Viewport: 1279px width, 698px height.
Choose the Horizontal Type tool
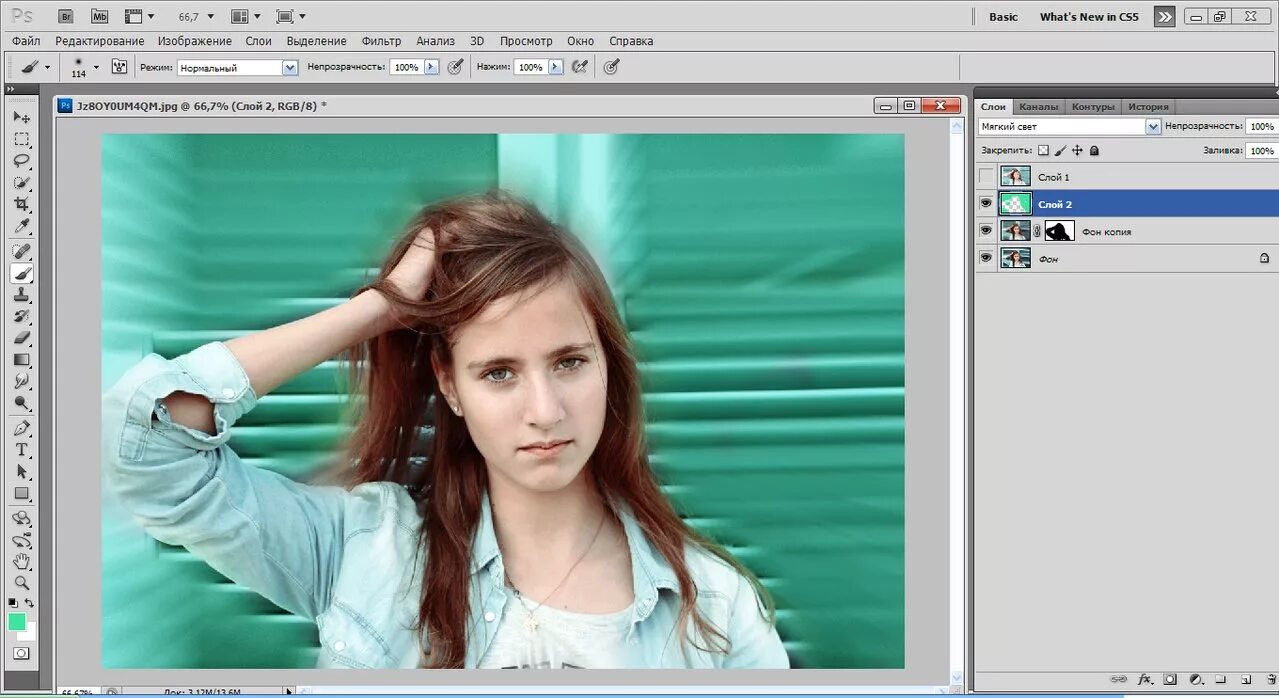tap(21, 450)
